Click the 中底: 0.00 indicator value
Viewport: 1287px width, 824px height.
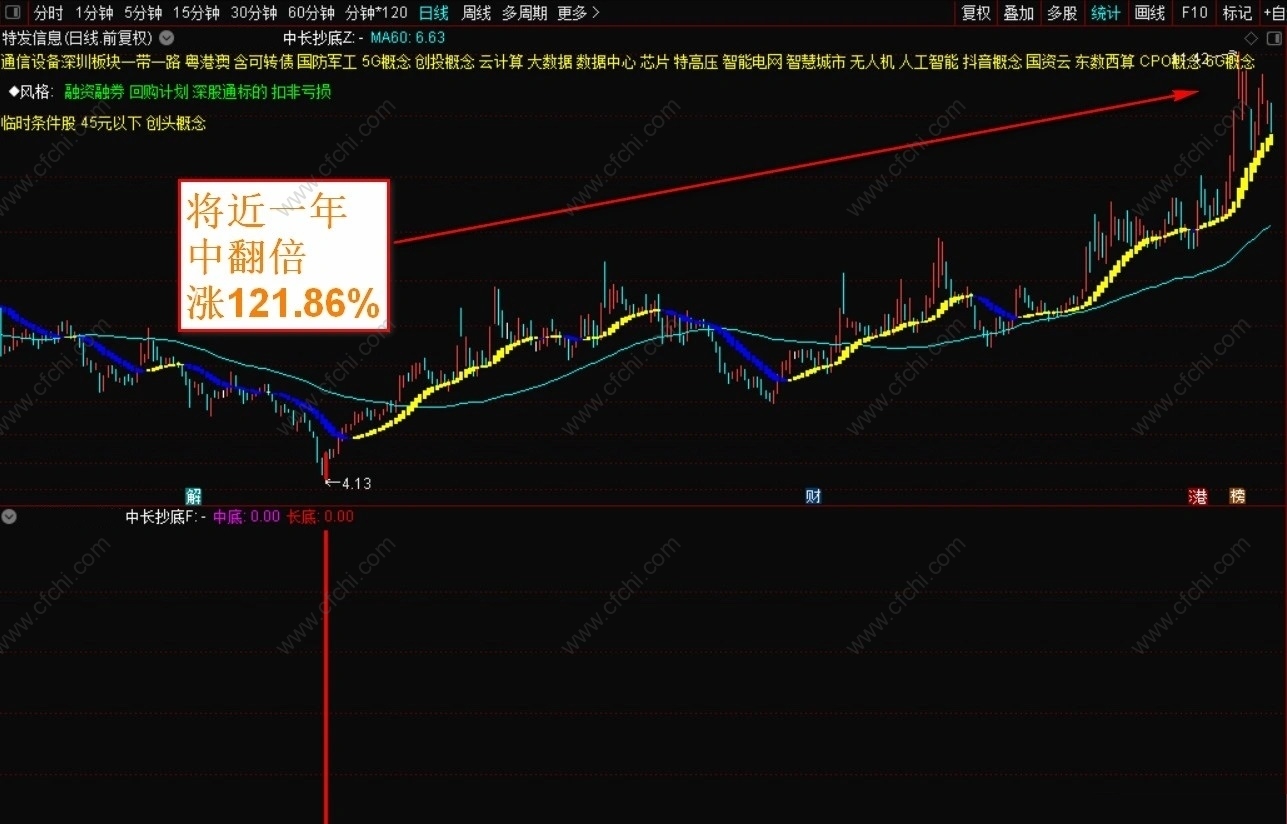click(246, 517)
